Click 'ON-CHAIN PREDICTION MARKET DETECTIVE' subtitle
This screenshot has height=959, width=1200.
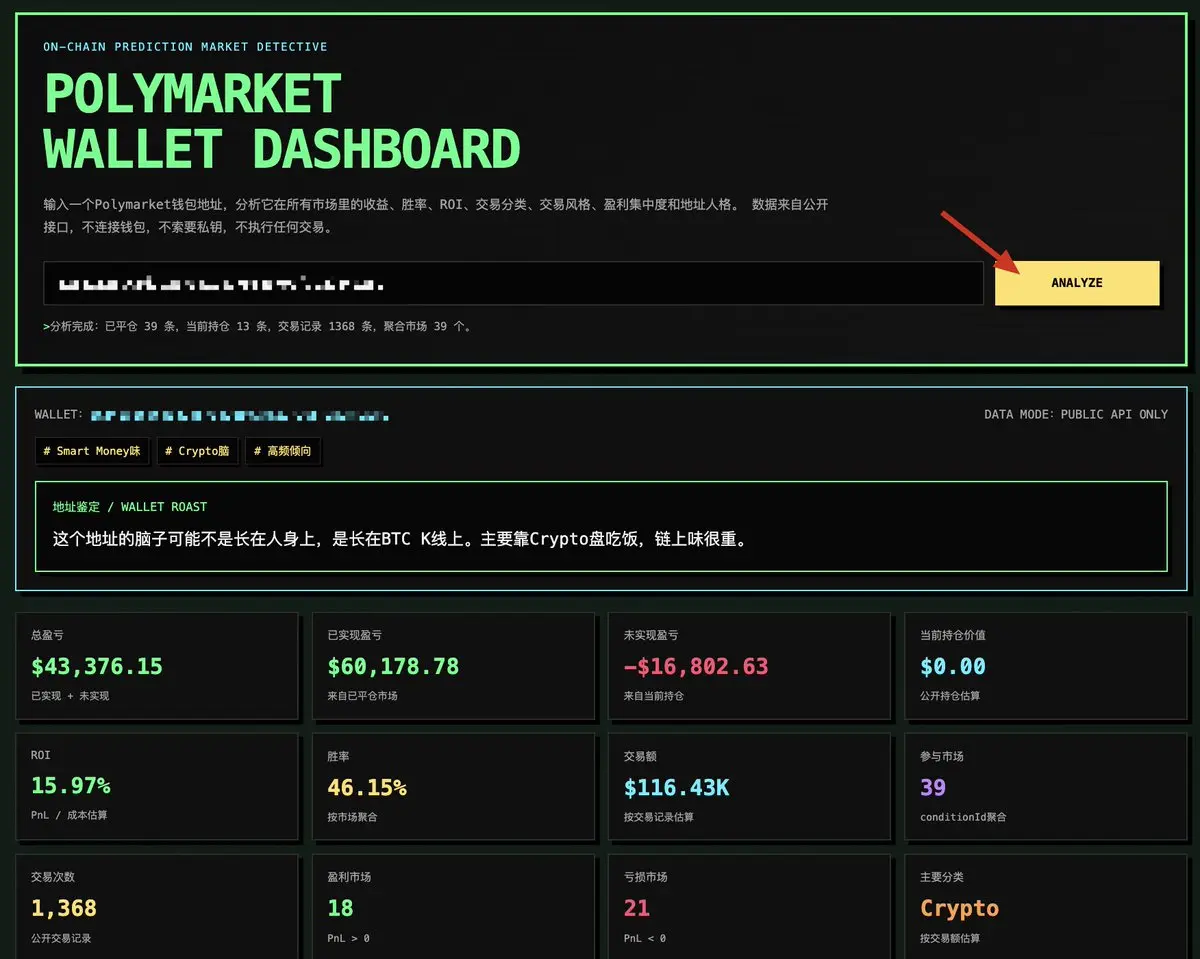coord(185,47)
